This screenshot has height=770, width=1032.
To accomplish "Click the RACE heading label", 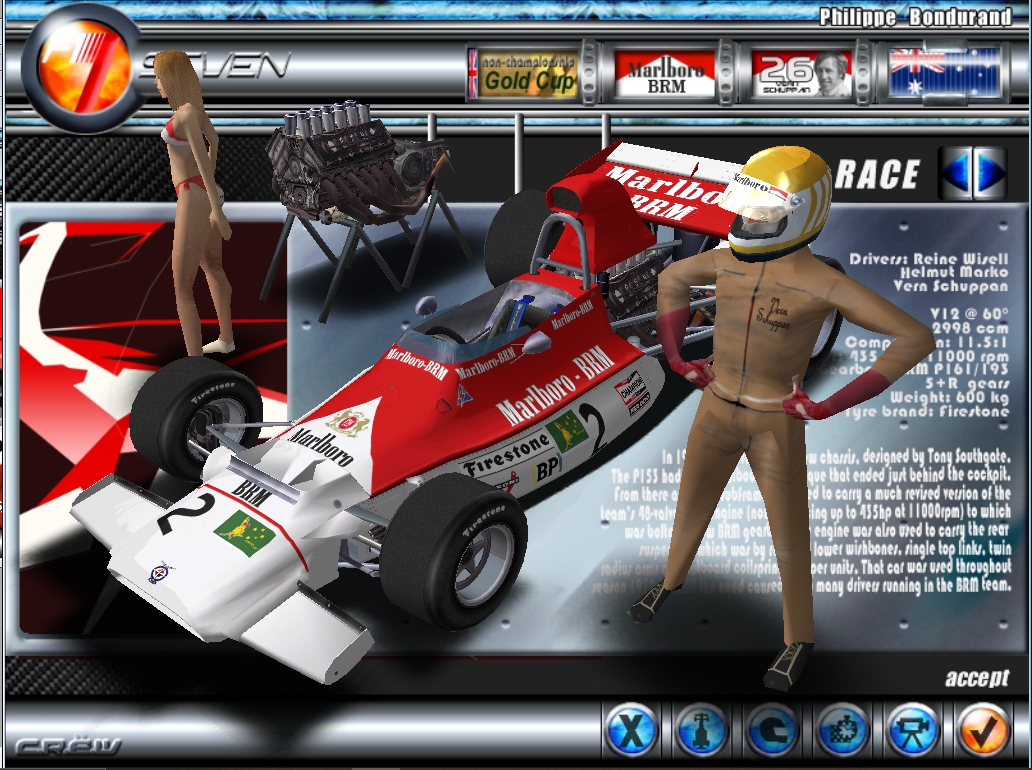I will 877,174.
